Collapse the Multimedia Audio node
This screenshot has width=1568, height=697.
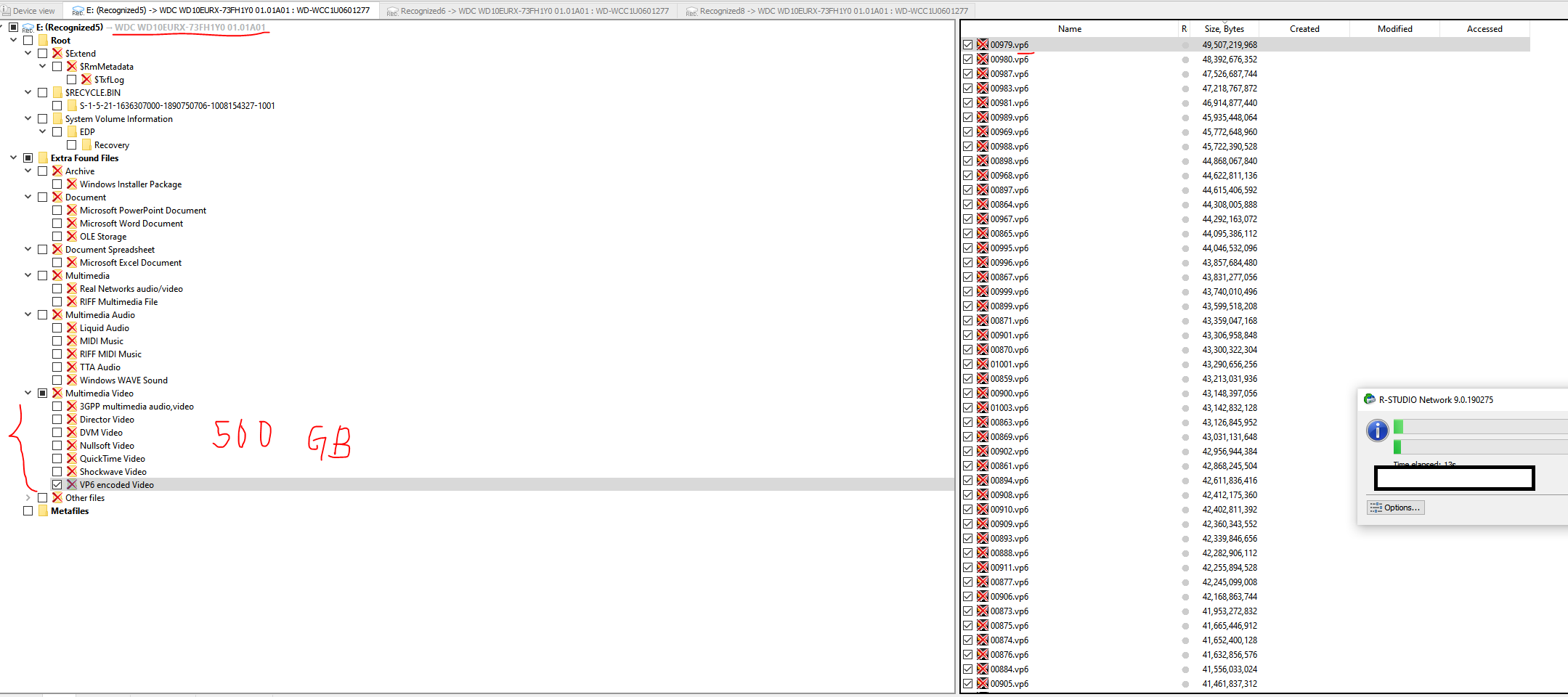coord(28,315)
